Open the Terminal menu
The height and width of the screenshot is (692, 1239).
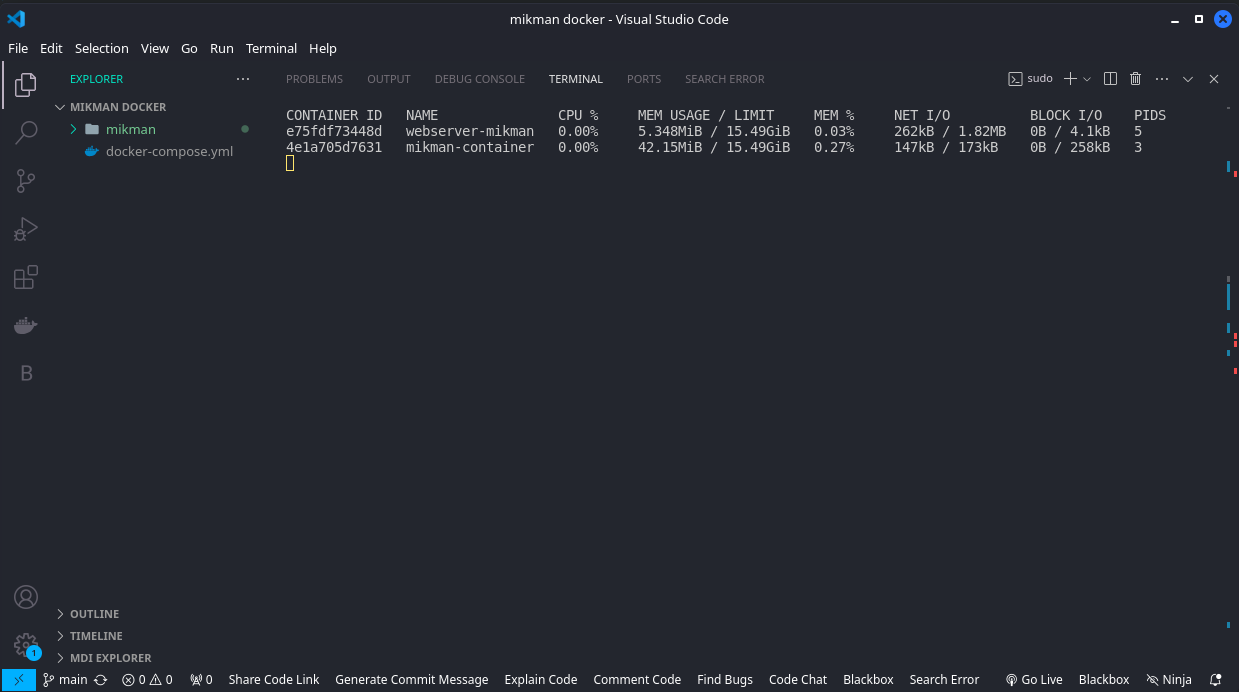272,48
